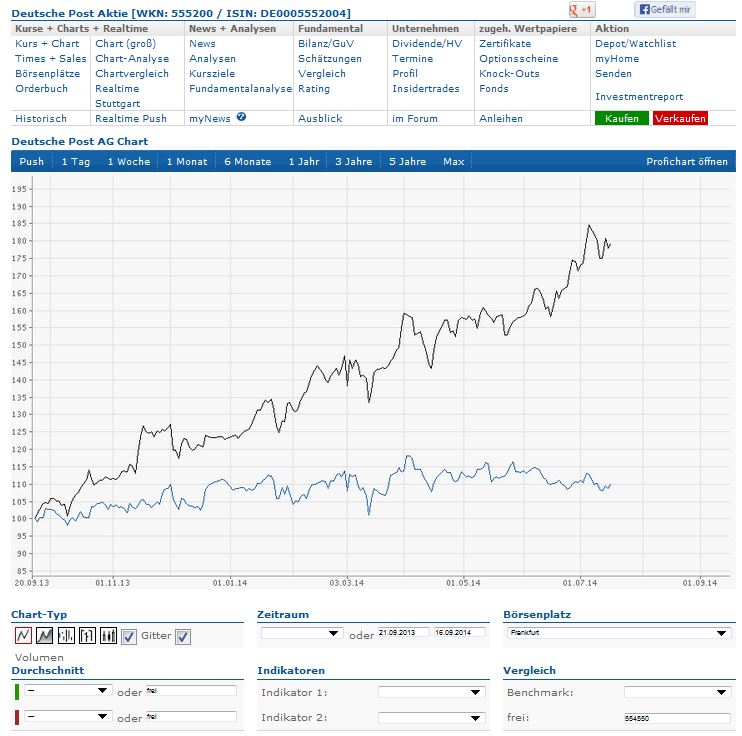Open the Realtime Stuttgart link
This screenshot has width=742, height=736.
[x=117, y=96]
